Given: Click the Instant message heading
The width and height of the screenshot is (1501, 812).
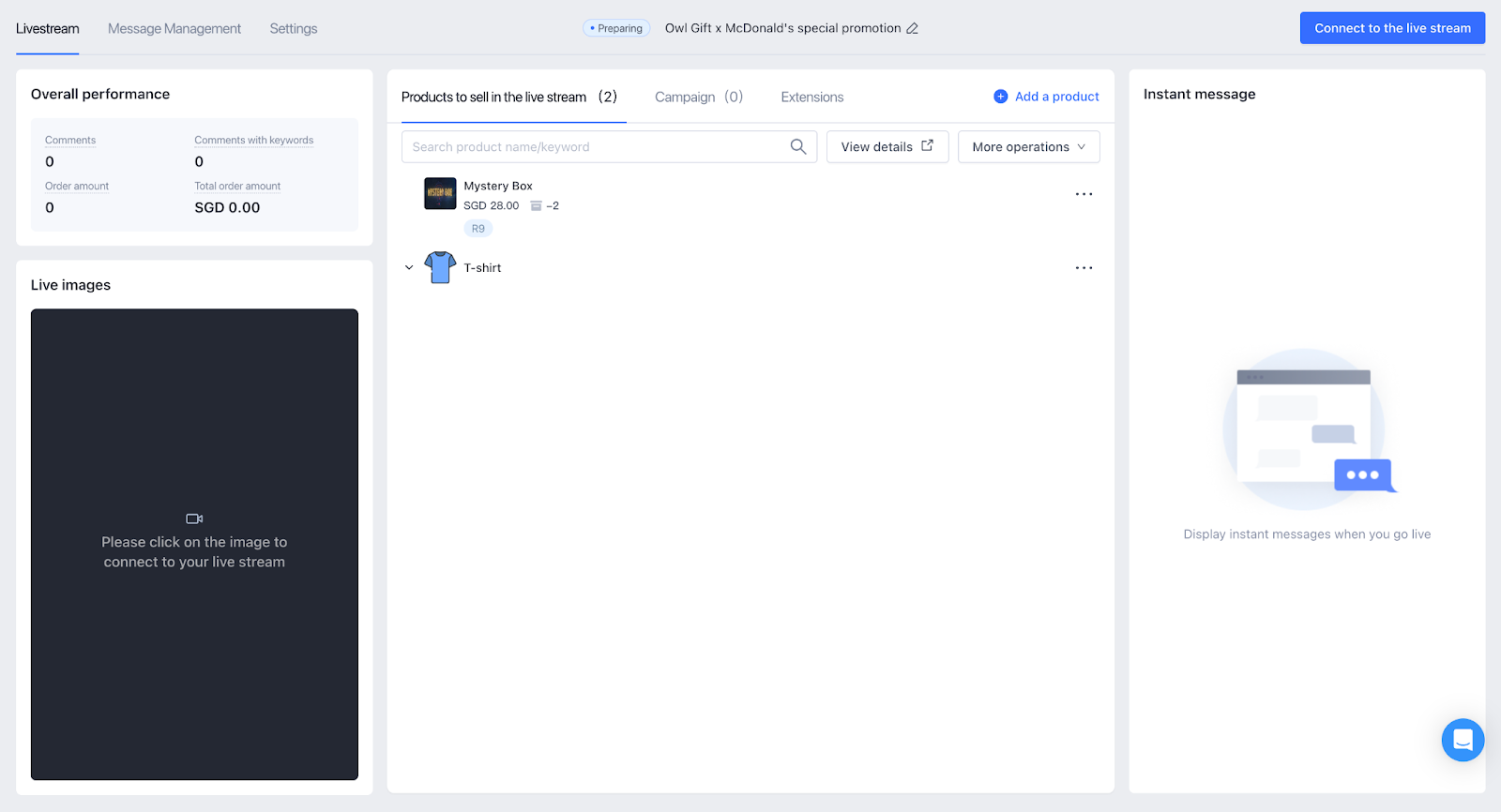Looking at the screenshot, I should pos(1199,94).
